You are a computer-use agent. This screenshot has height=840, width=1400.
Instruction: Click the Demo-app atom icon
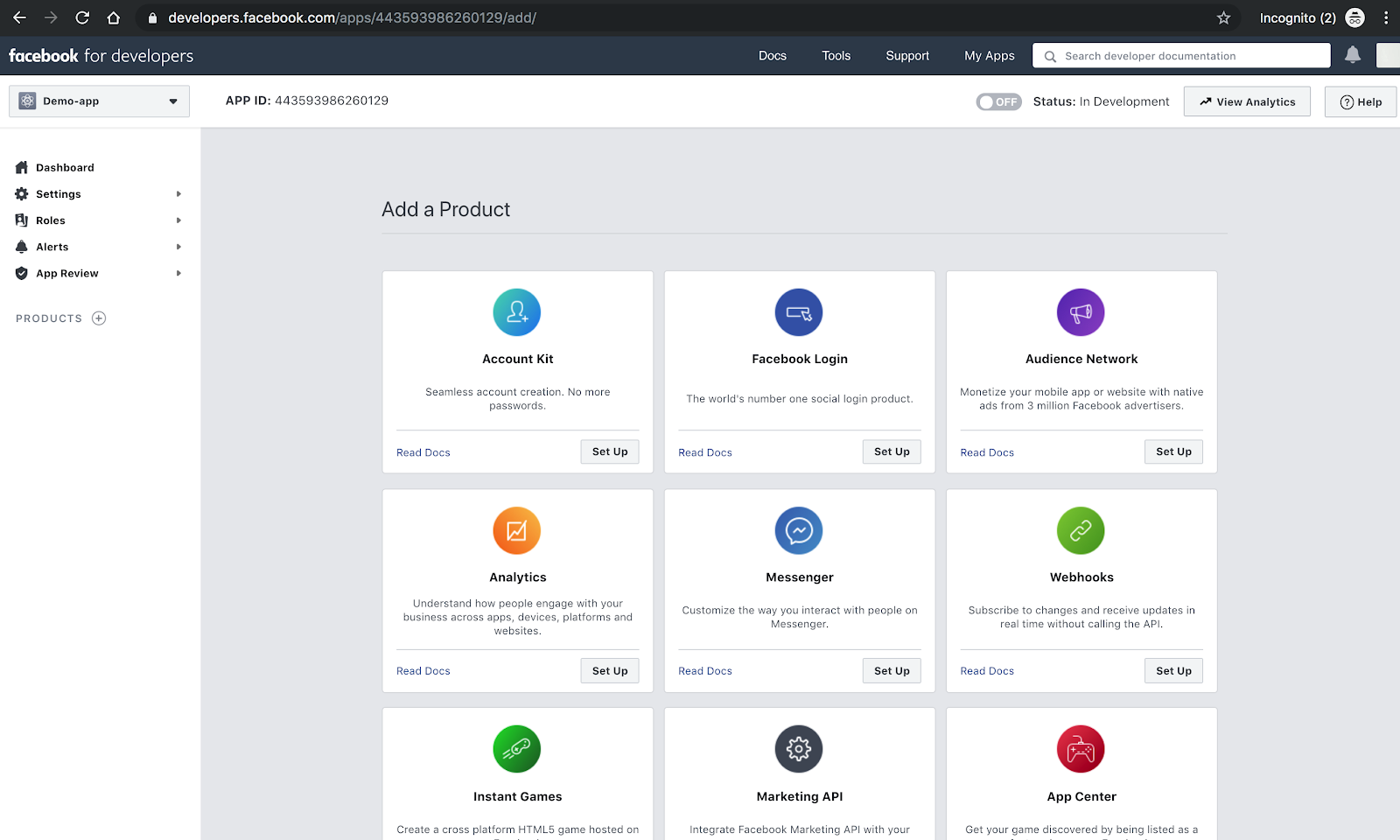coord(27,101)
